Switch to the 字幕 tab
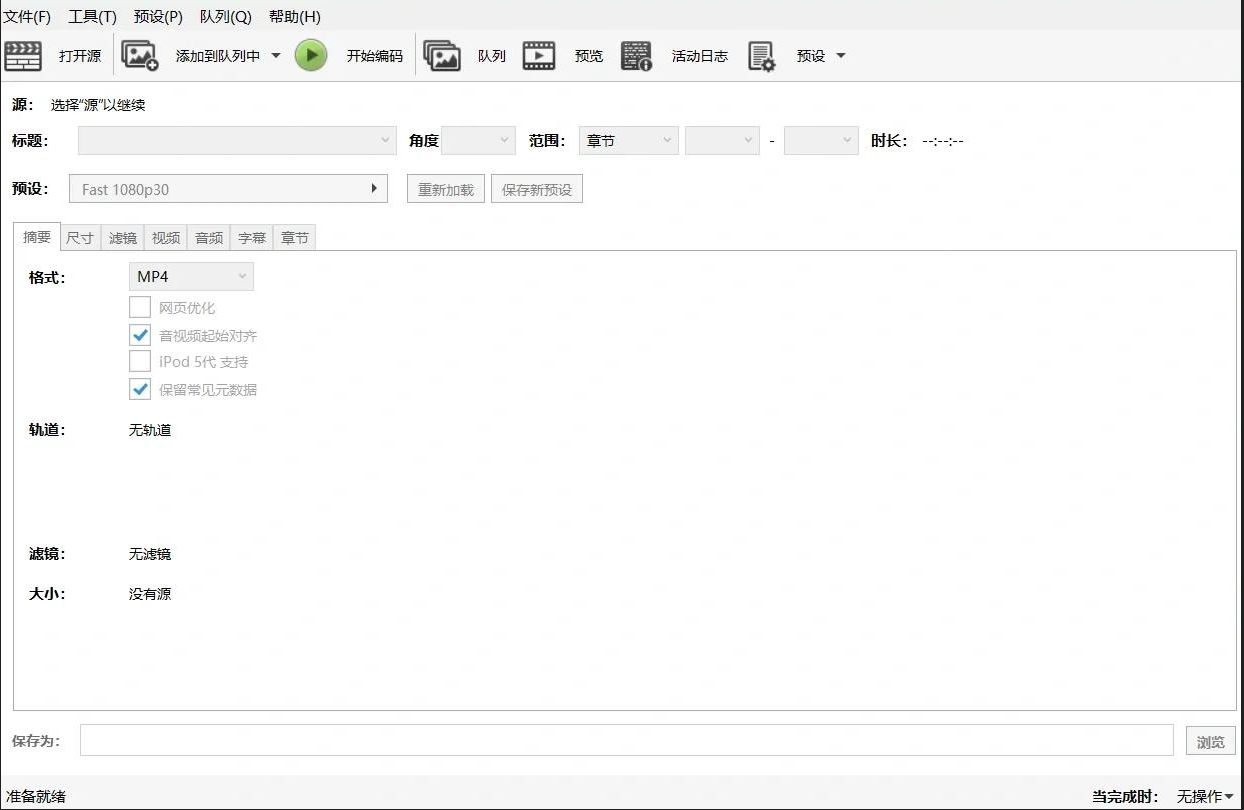The image size is (1244, 810). (252, 238)
